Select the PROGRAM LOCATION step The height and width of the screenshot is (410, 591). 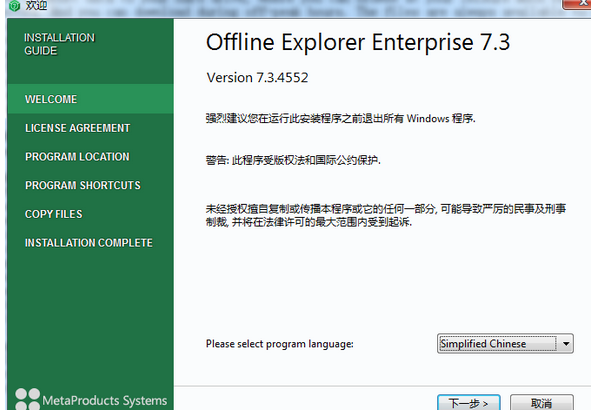[77, 157]
